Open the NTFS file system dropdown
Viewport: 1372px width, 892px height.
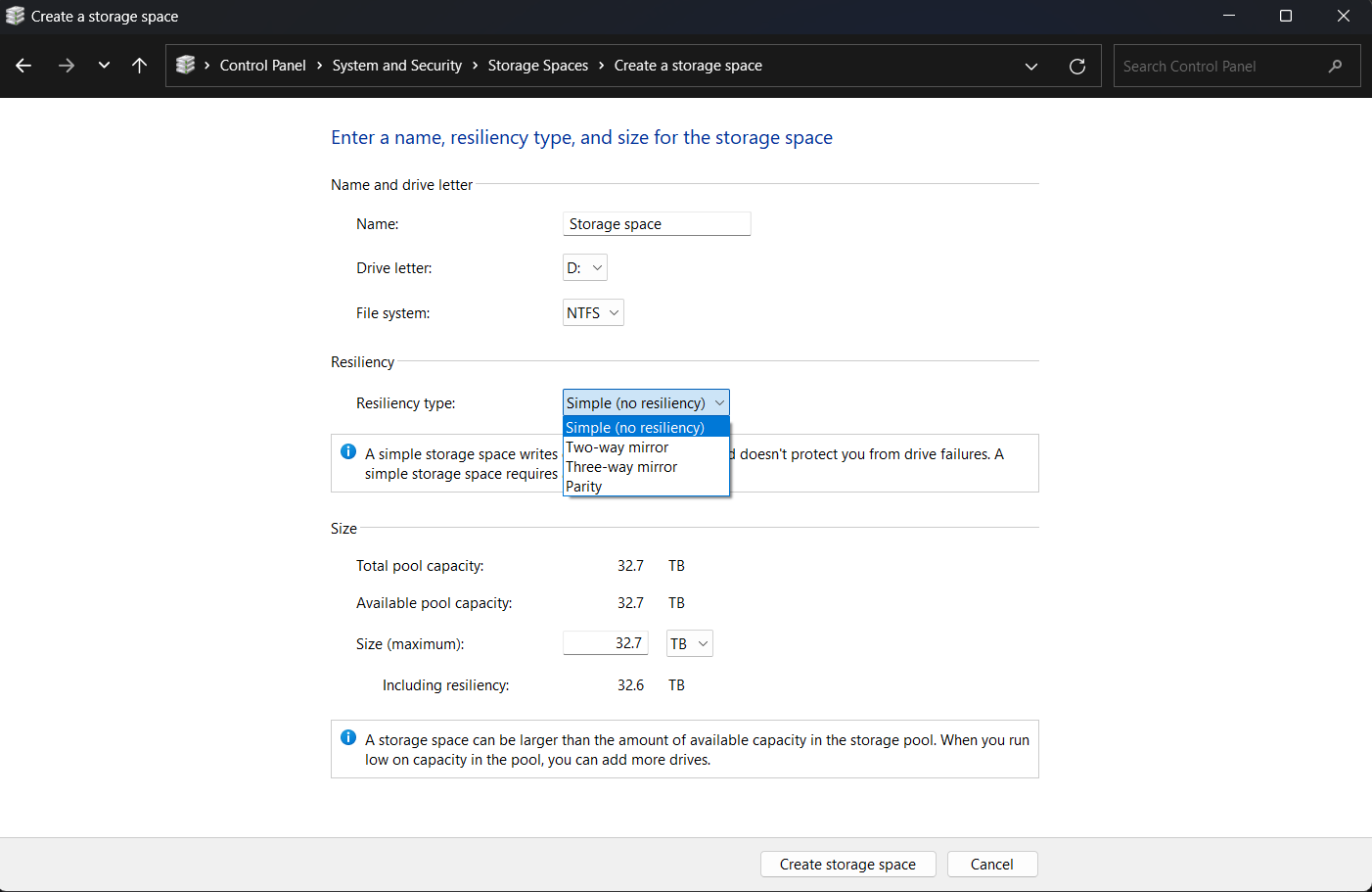(593, 313)
